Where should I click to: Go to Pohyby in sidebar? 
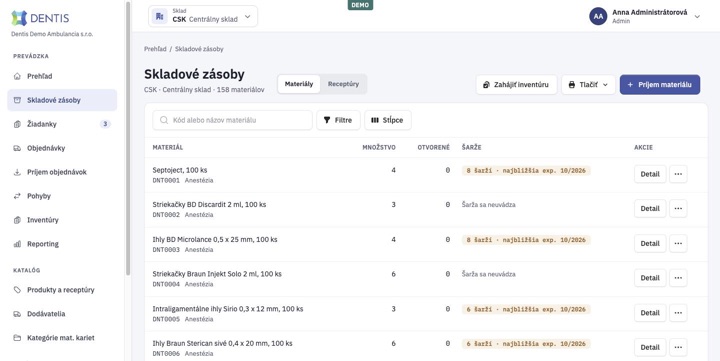(x=62, y=196)
